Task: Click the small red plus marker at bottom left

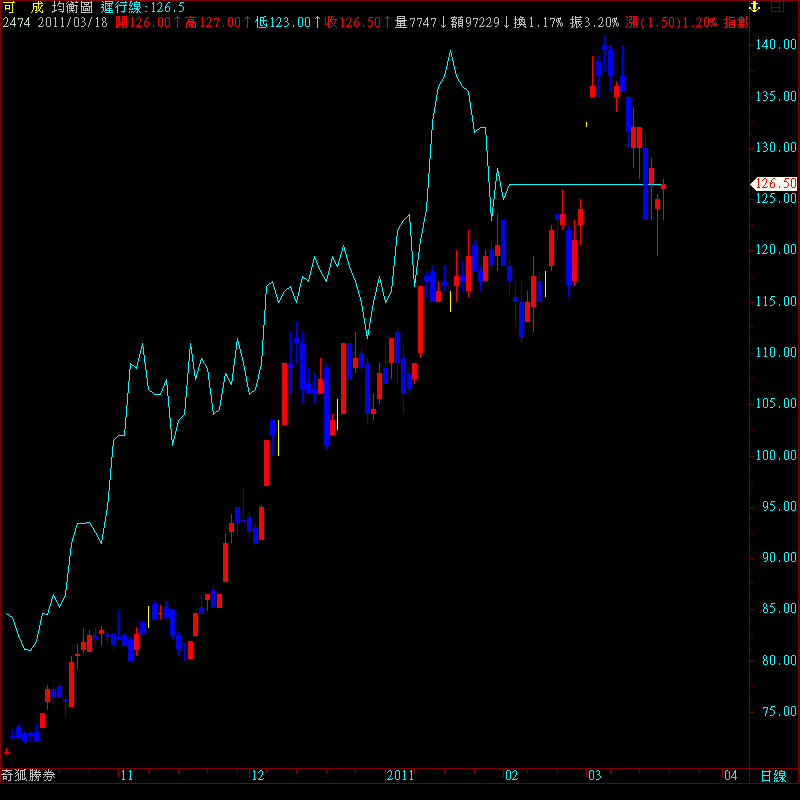Action: (7, 750)
